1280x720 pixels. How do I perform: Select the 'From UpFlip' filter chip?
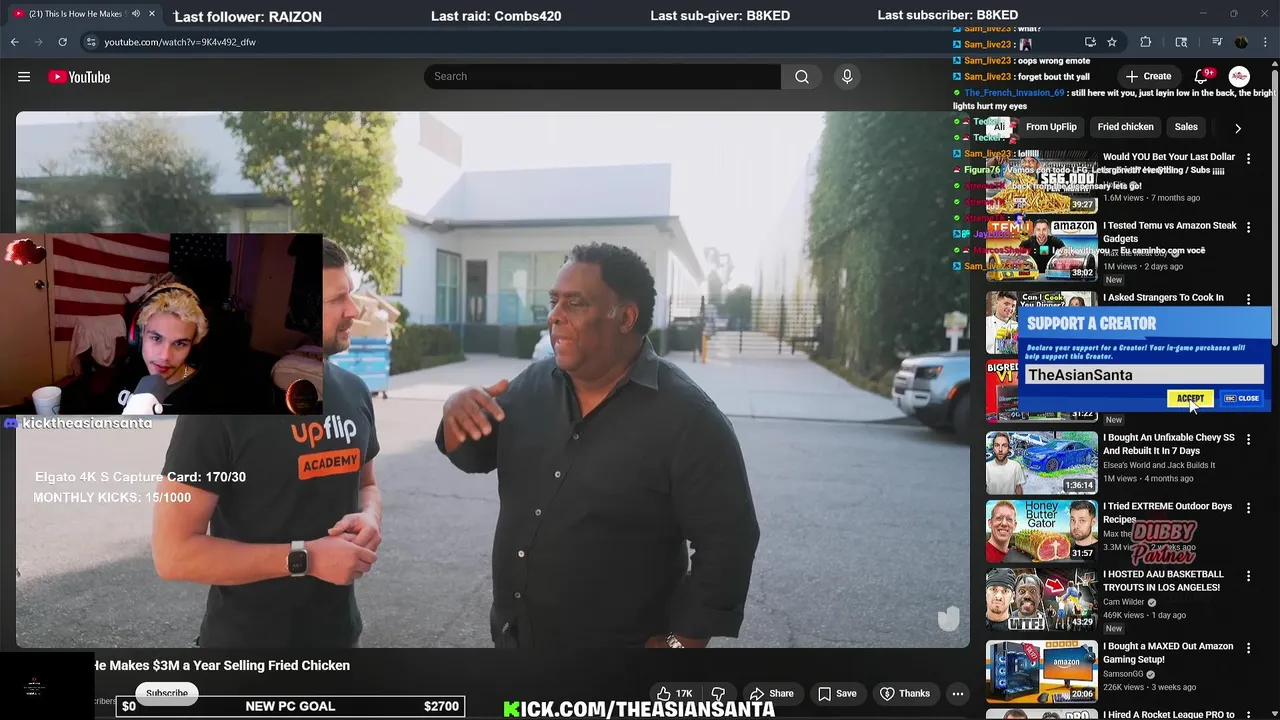(x=1051, y=127)
